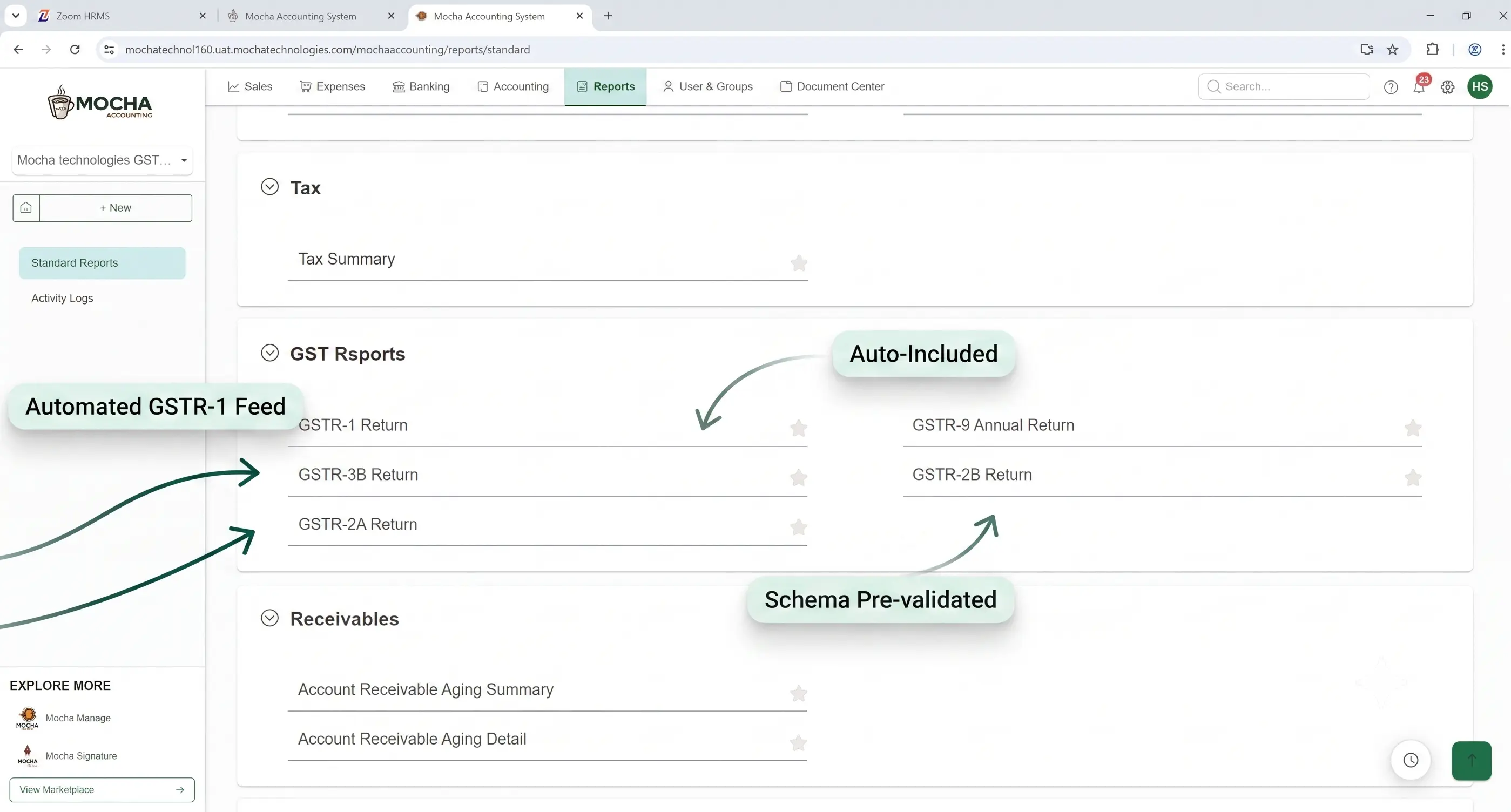The width and height of the screenshot is (1511, 812).
Task: Collapse the GST Rsports section chevron
Action: coord(270,353)
